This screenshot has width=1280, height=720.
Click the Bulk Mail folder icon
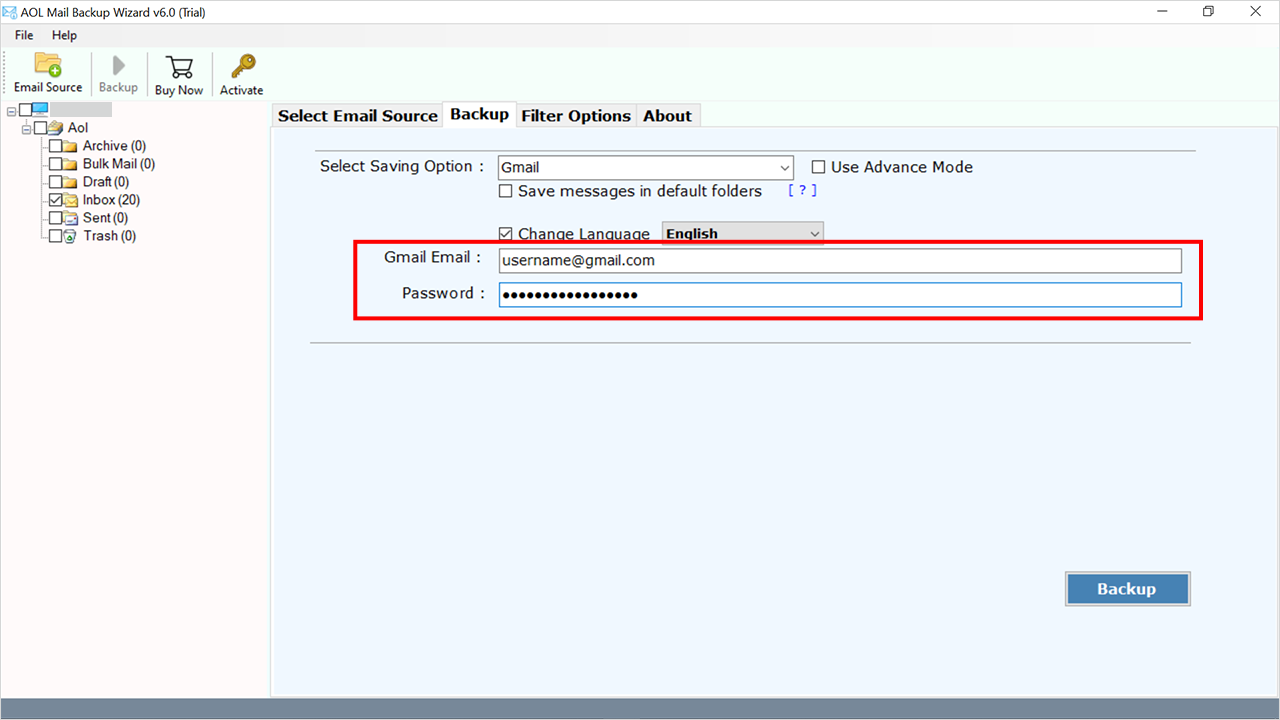70,164
